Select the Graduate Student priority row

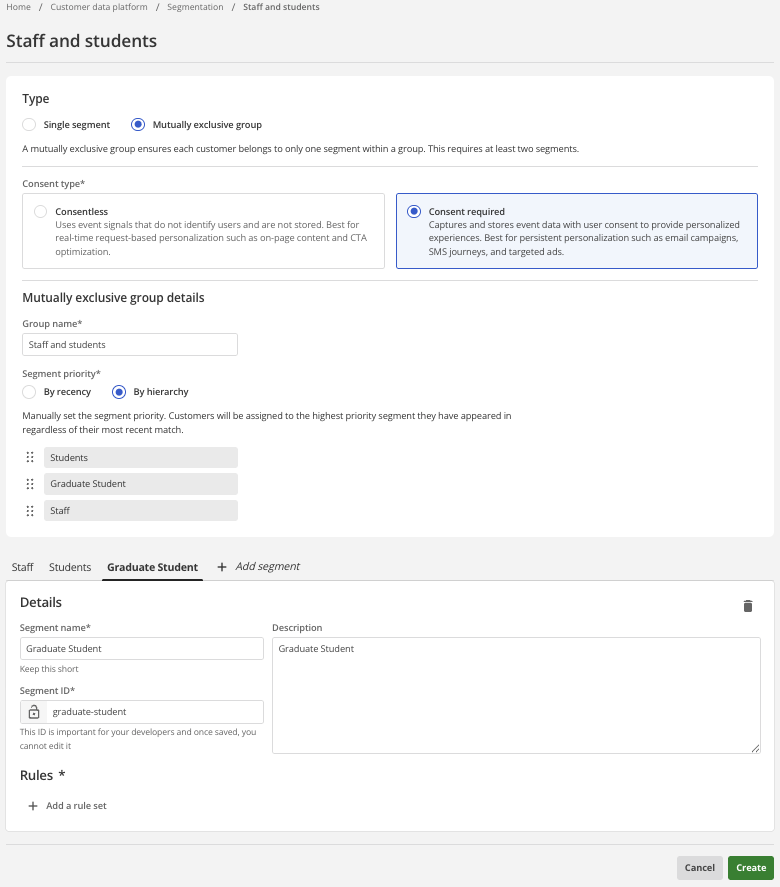click(x=141, y=484)
